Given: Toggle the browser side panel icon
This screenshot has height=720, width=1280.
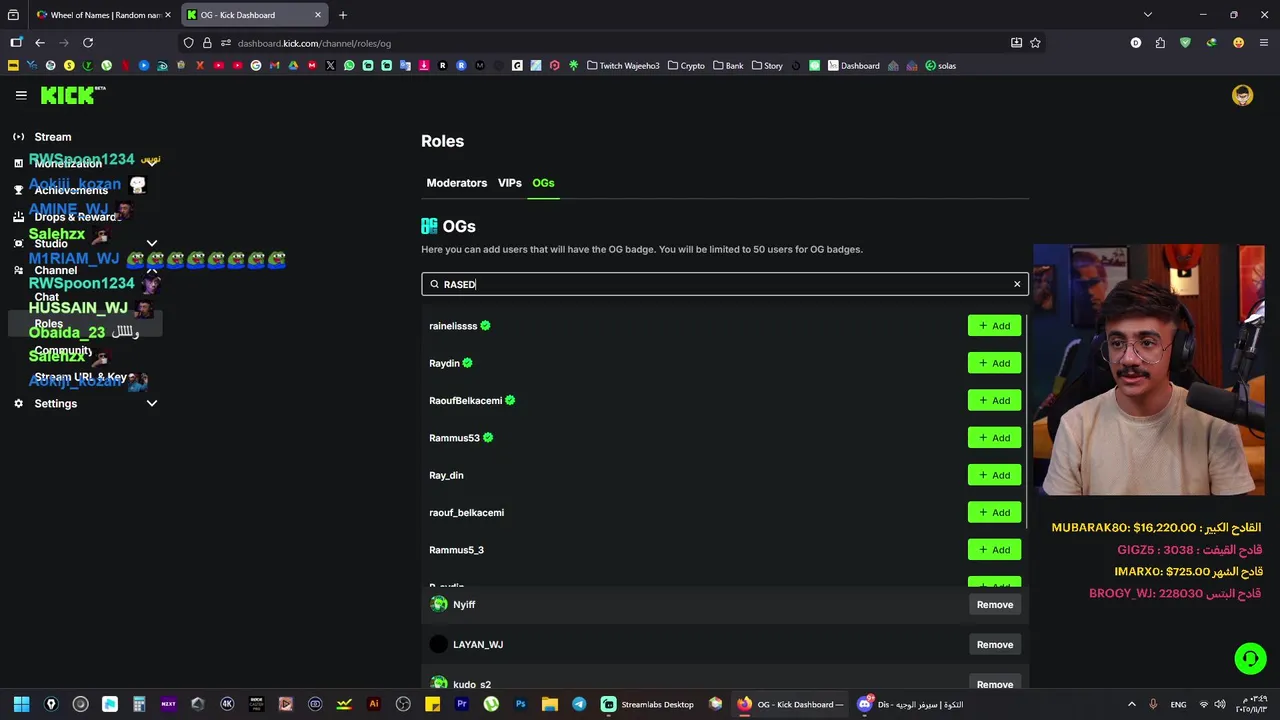Looking at the screenshot, I should click(x=15, y=43).
